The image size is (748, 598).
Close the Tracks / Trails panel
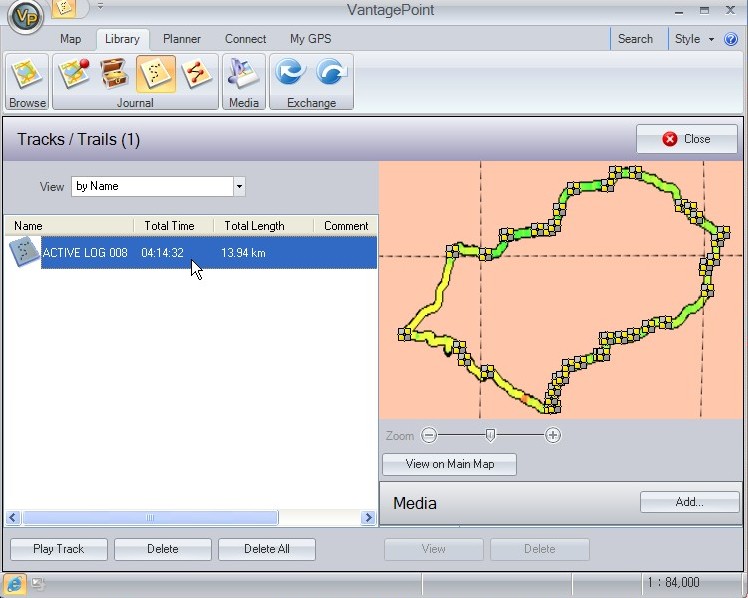(x=686, y=139)
